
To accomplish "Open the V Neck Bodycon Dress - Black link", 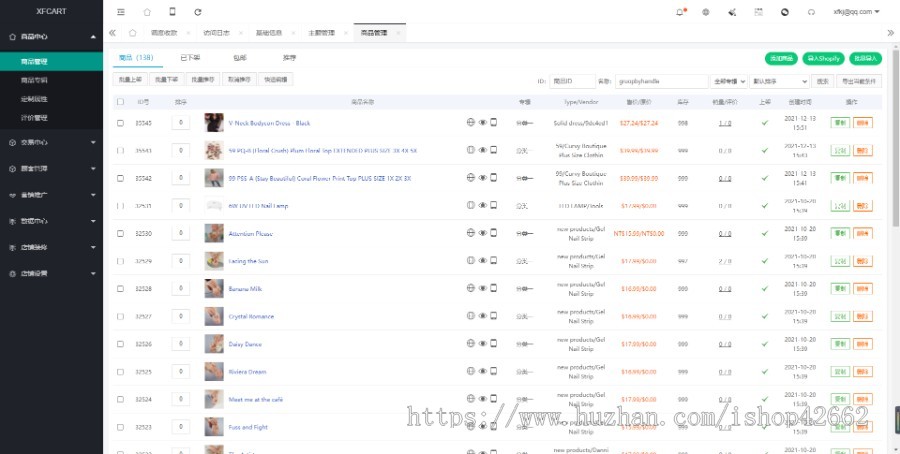I will (269, 123).
